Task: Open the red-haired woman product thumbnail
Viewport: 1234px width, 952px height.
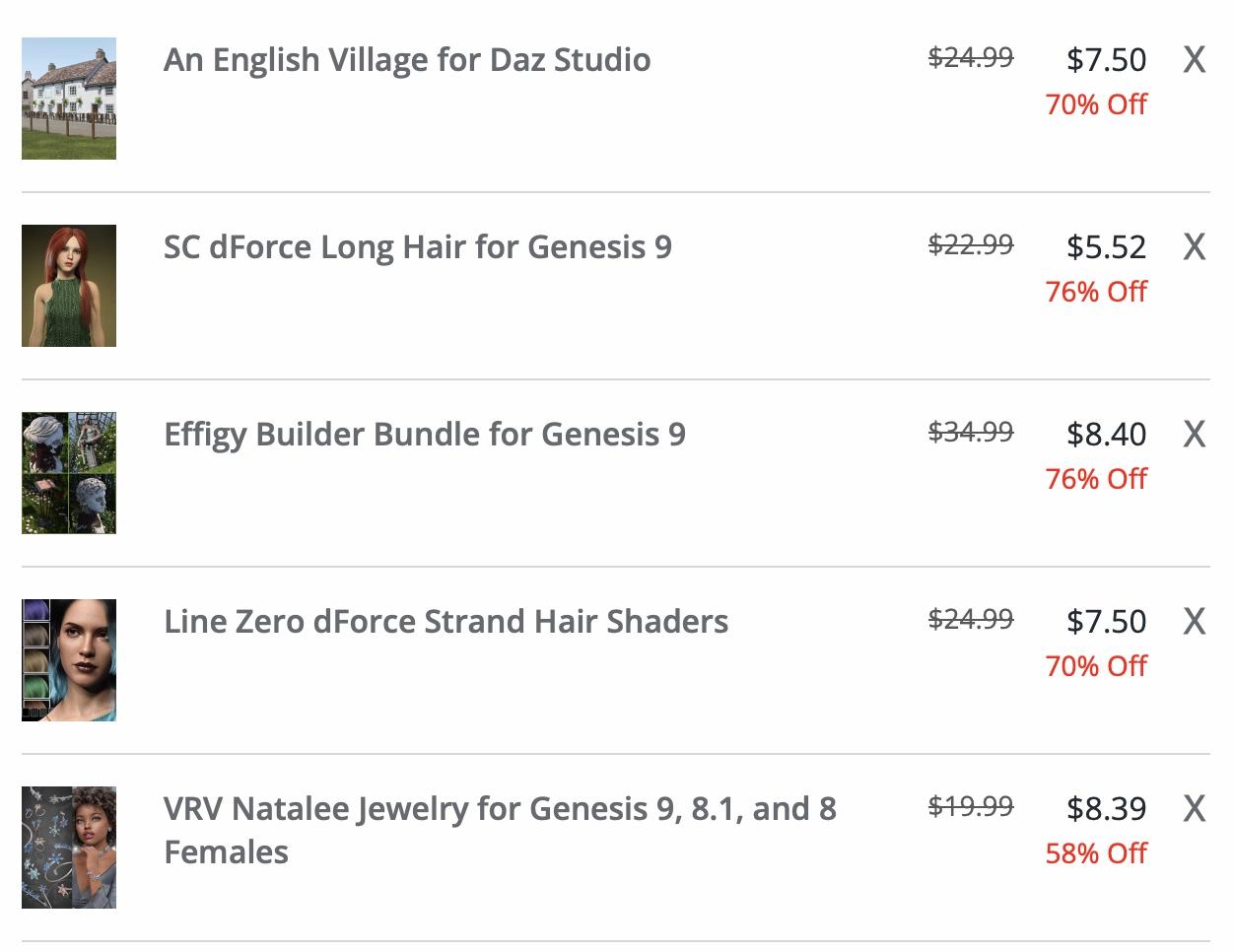Action: pyautogui.click(x=69, y=286)
